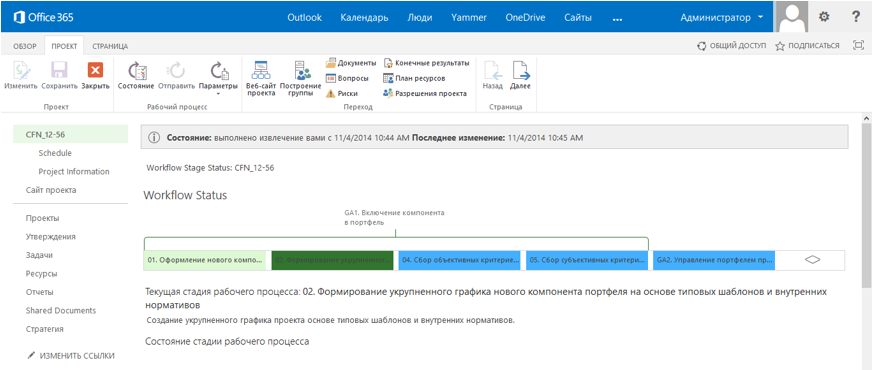The height and width of the screenshot is (370, 873).
Task: Open Риски from the ribbon
Action: [342, 93]
